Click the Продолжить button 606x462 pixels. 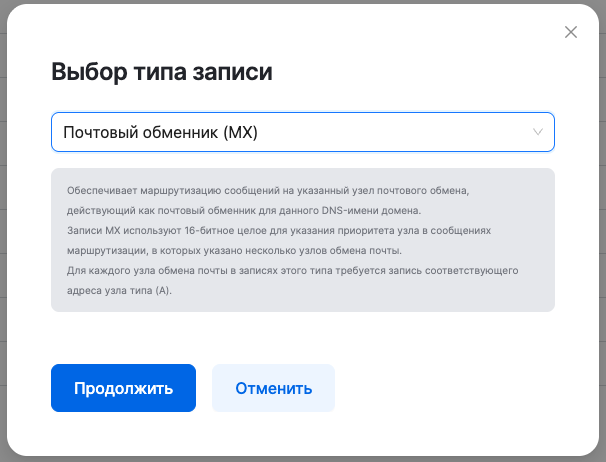coord(123,388)
